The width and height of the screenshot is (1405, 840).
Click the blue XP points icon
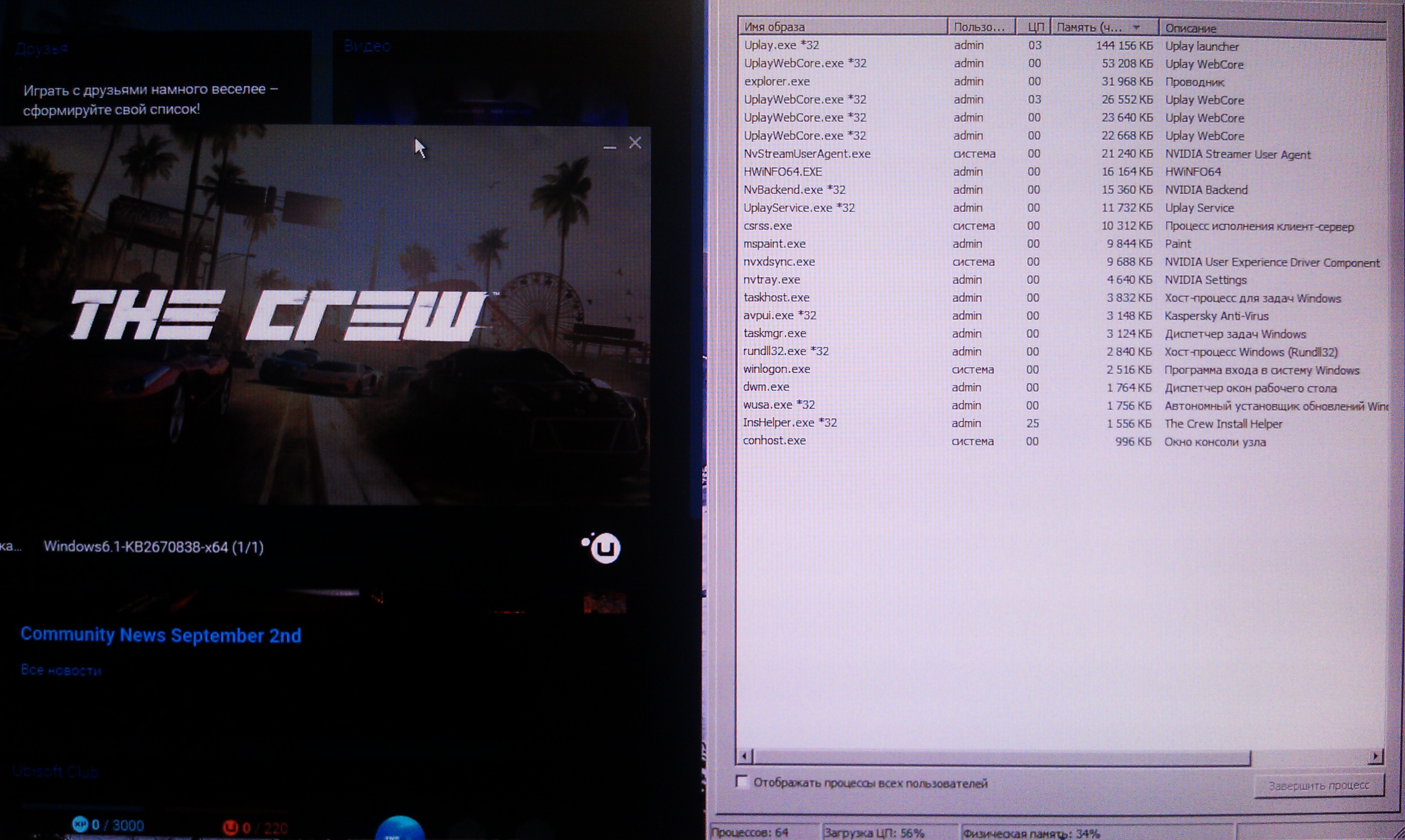[80, 824]
